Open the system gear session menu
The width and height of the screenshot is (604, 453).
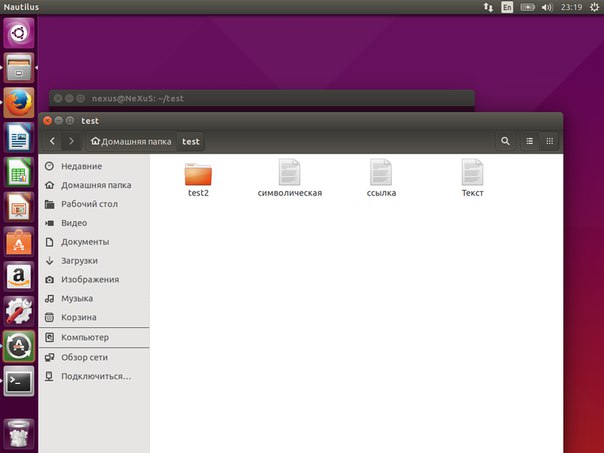(x=594, y=7)
